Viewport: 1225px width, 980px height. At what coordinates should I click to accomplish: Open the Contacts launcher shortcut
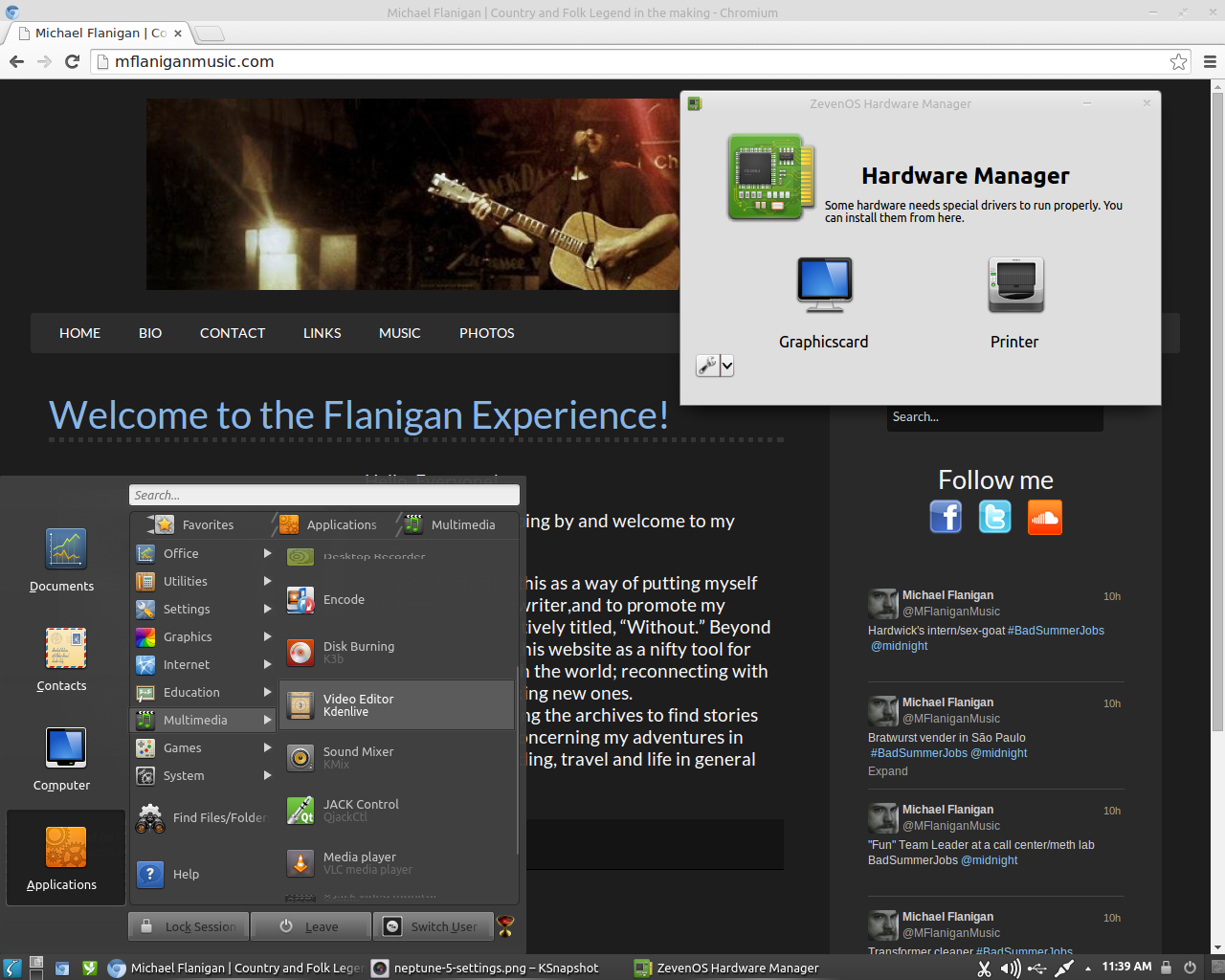click(x=62, y=659)
